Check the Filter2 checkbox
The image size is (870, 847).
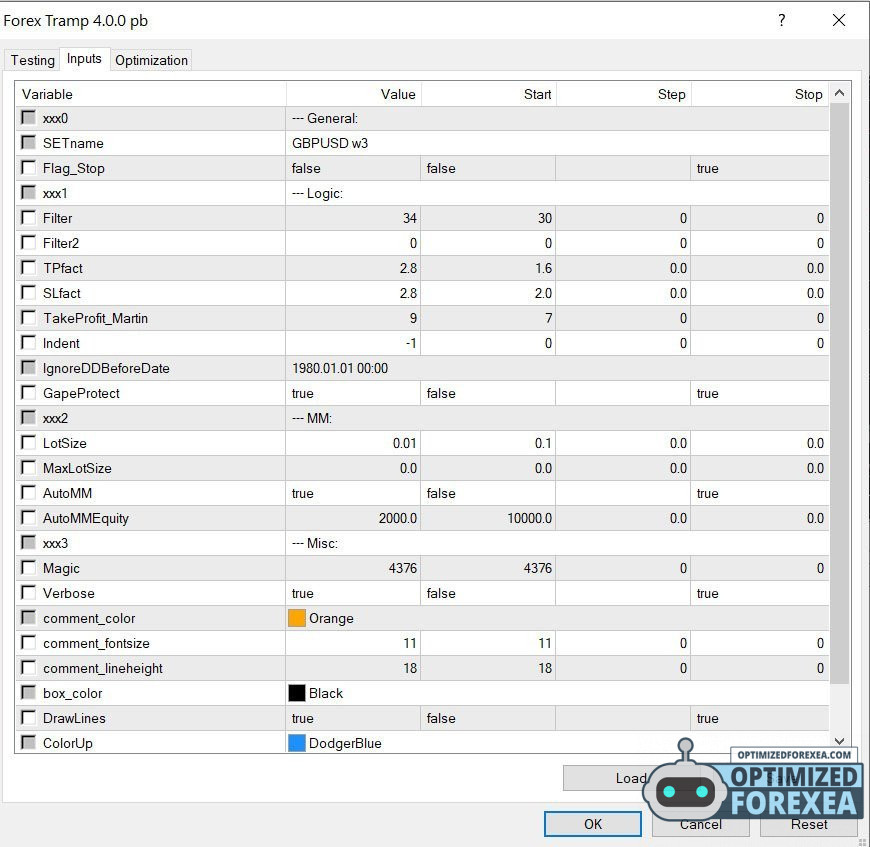tap(28, 242)
